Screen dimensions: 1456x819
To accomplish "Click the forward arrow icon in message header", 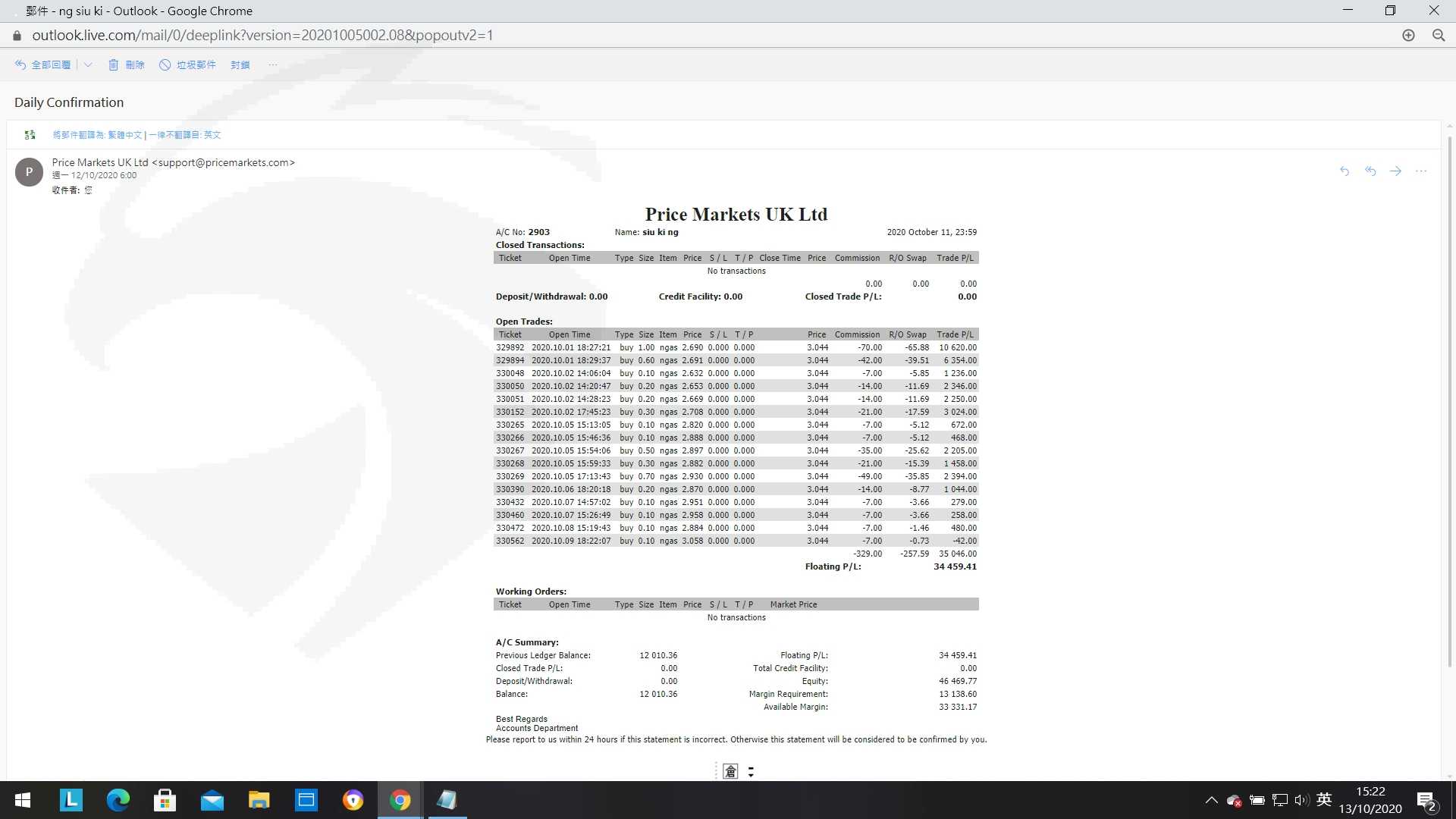I will click(x=1395, y=171).
